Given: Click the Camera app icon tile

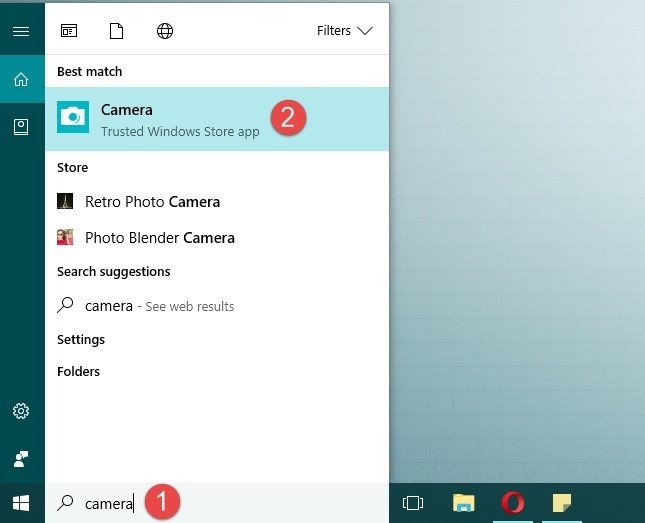Looking at the screenshot, I should (x=73, y=117).
